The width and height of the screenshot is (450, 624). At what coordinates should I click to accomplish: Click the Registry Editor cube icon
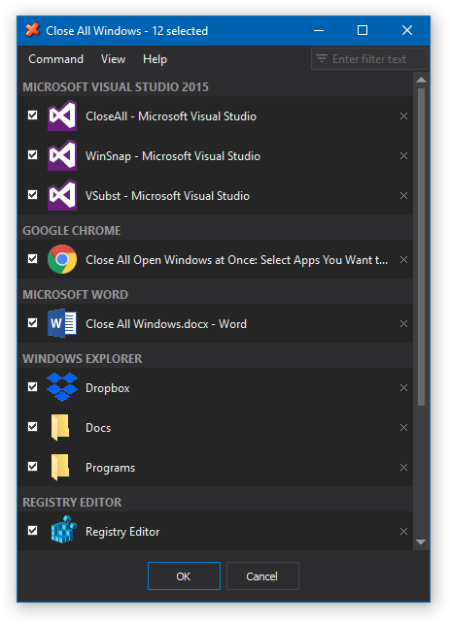[63, 530]
